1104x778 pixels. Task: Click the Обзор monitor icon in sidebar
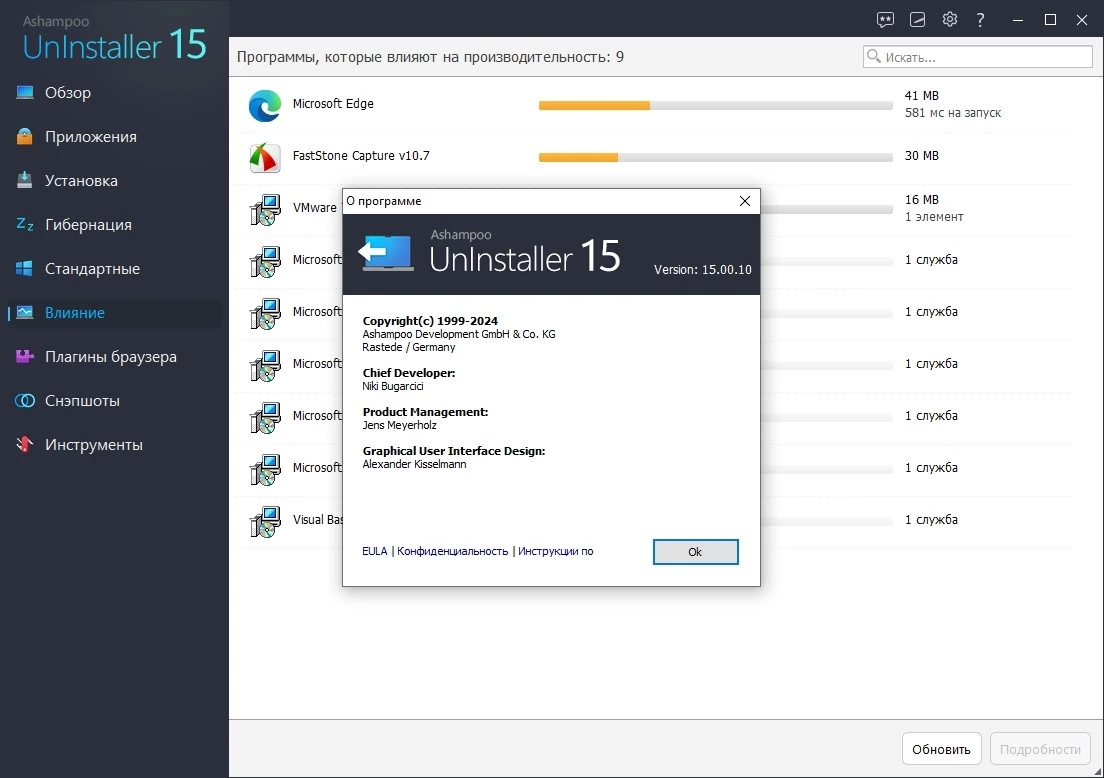point(25,92)
